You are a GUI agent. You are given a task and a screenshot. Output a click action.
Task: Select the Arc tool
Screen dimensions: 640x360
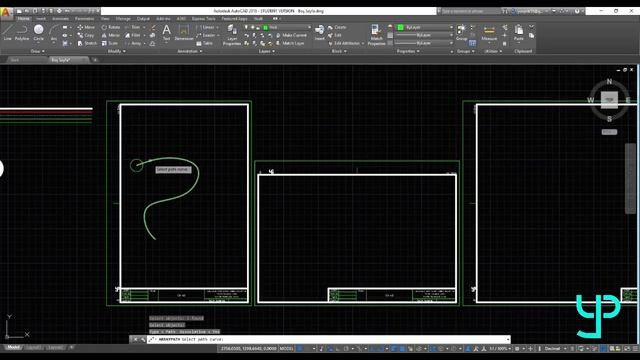pyautogui.click(x=53, y=32)
